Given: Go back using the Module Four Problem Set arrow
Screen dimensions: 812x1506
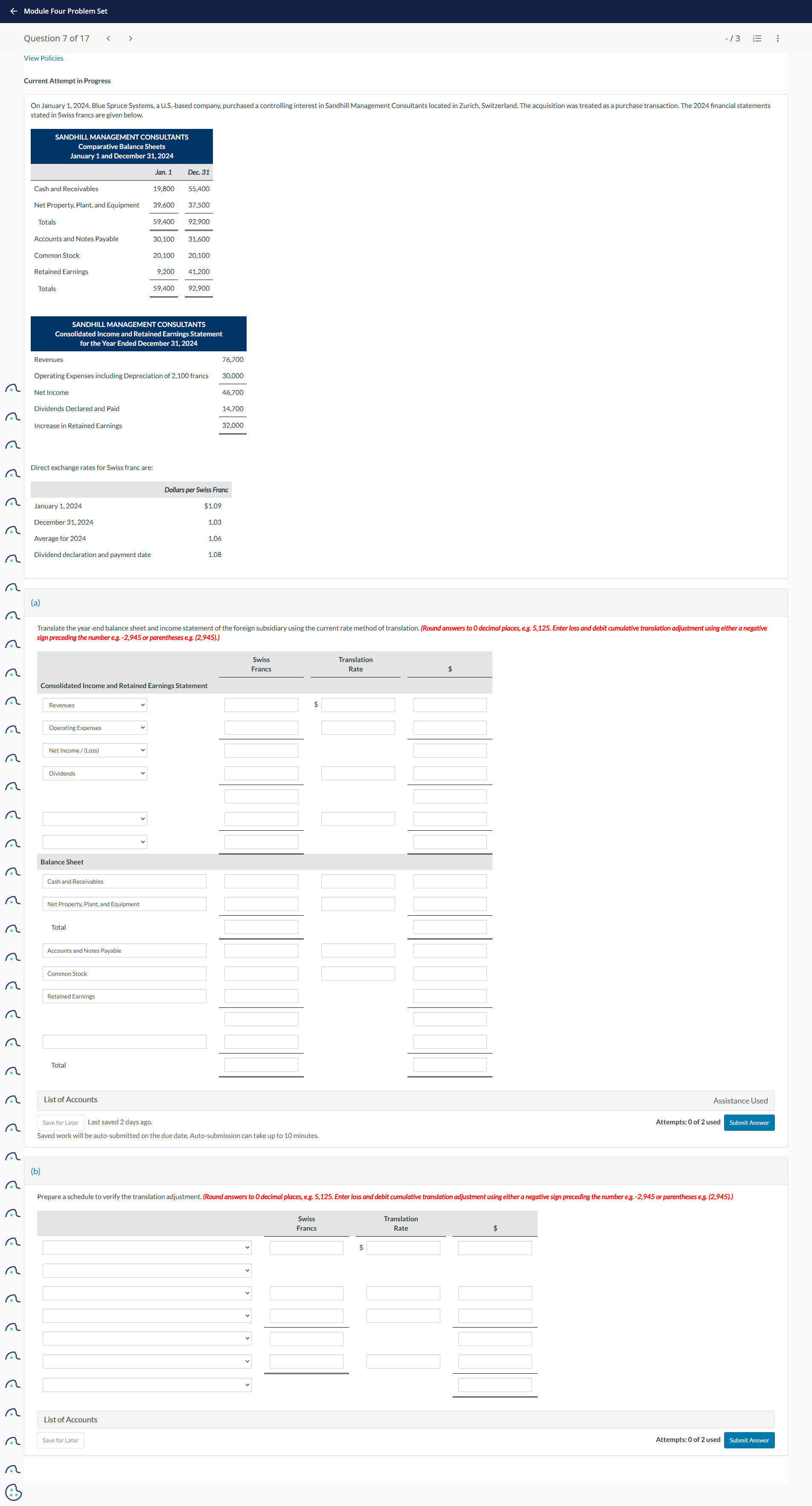Looking at the screenshot, I should 14,11.
